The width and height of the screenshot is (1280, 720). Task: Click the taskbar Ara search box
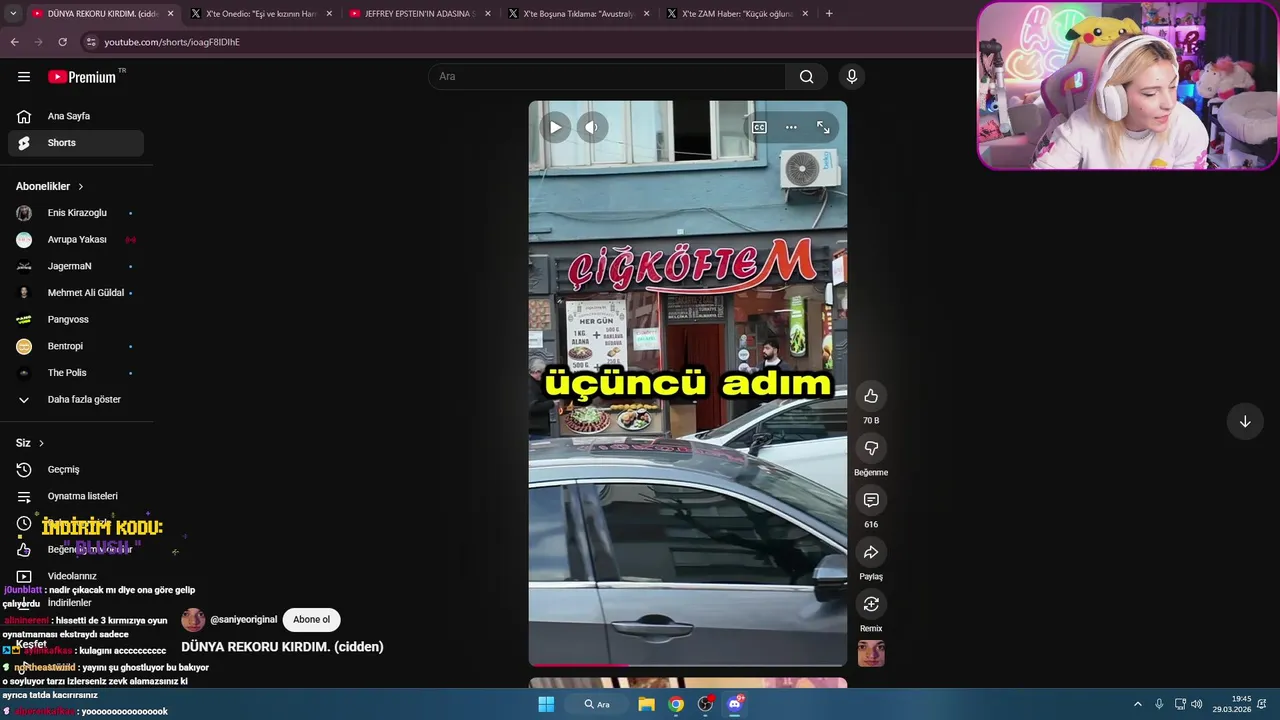[597, 704]
